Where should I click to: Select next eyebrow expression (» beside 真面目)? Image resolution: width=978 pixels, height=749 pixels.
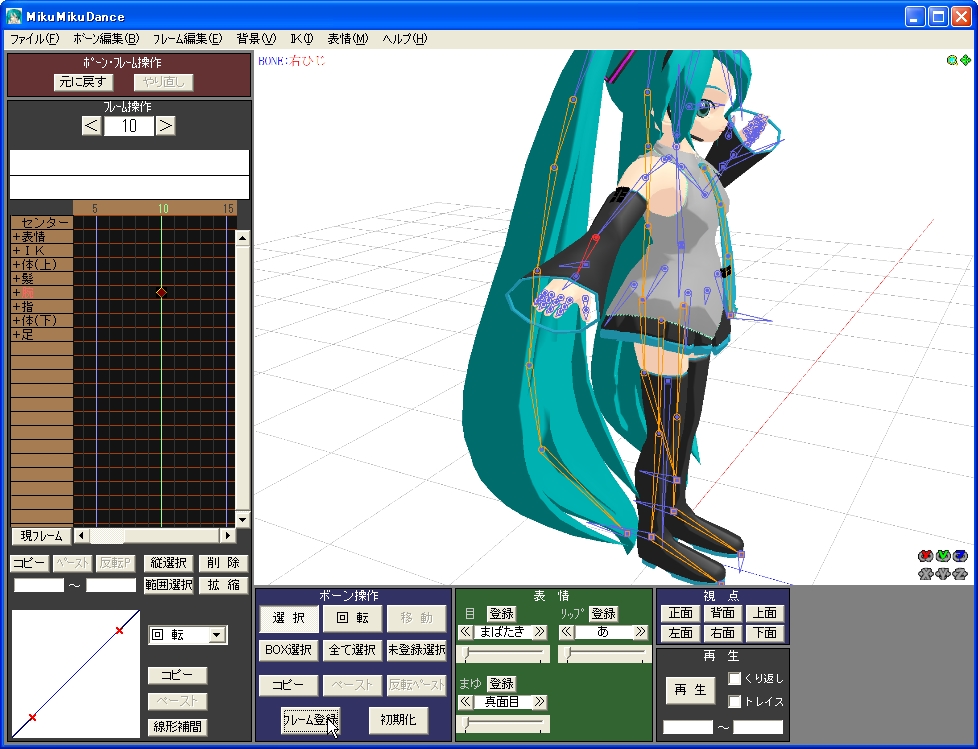click(540, 702)
